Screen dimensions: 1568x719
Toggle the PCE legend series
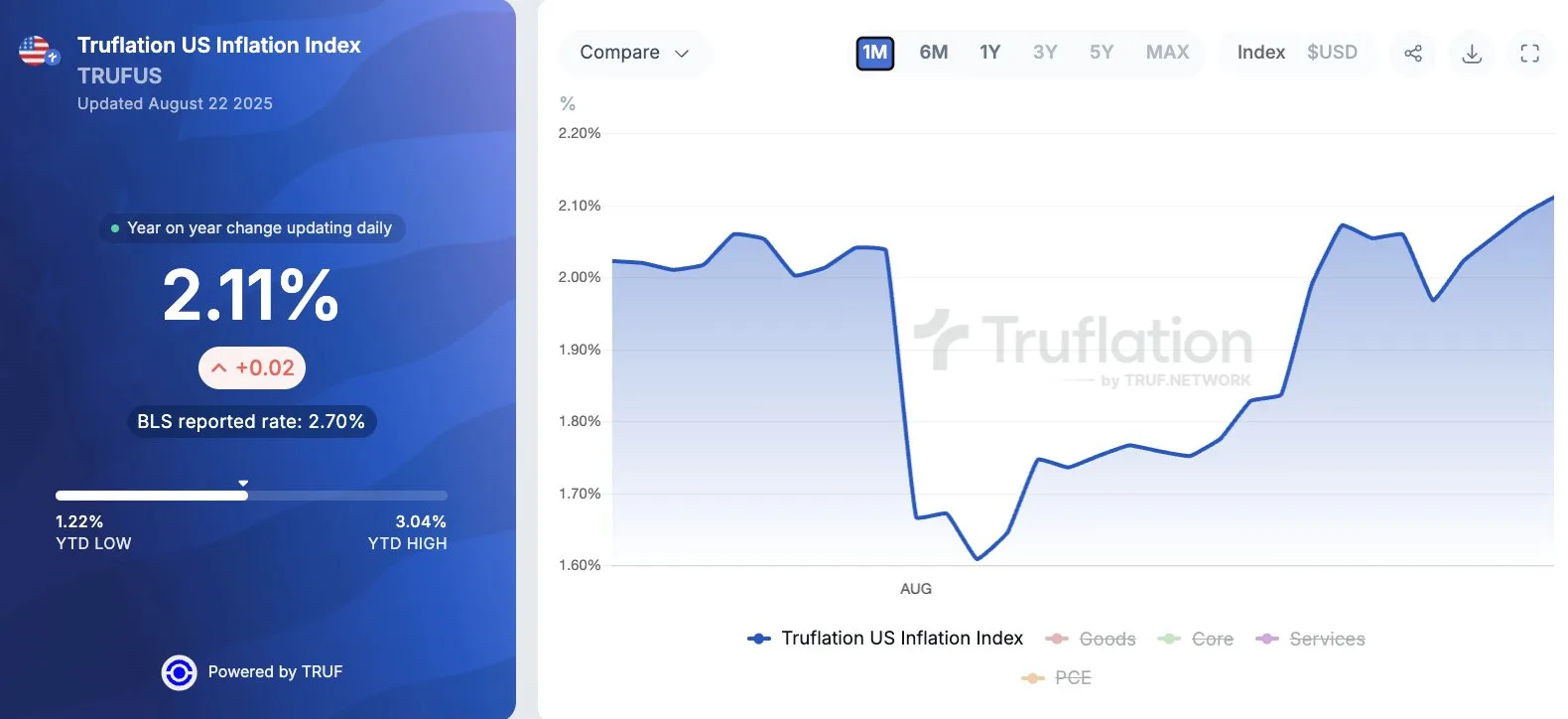pyautogui.click(x=1058, y=677)
